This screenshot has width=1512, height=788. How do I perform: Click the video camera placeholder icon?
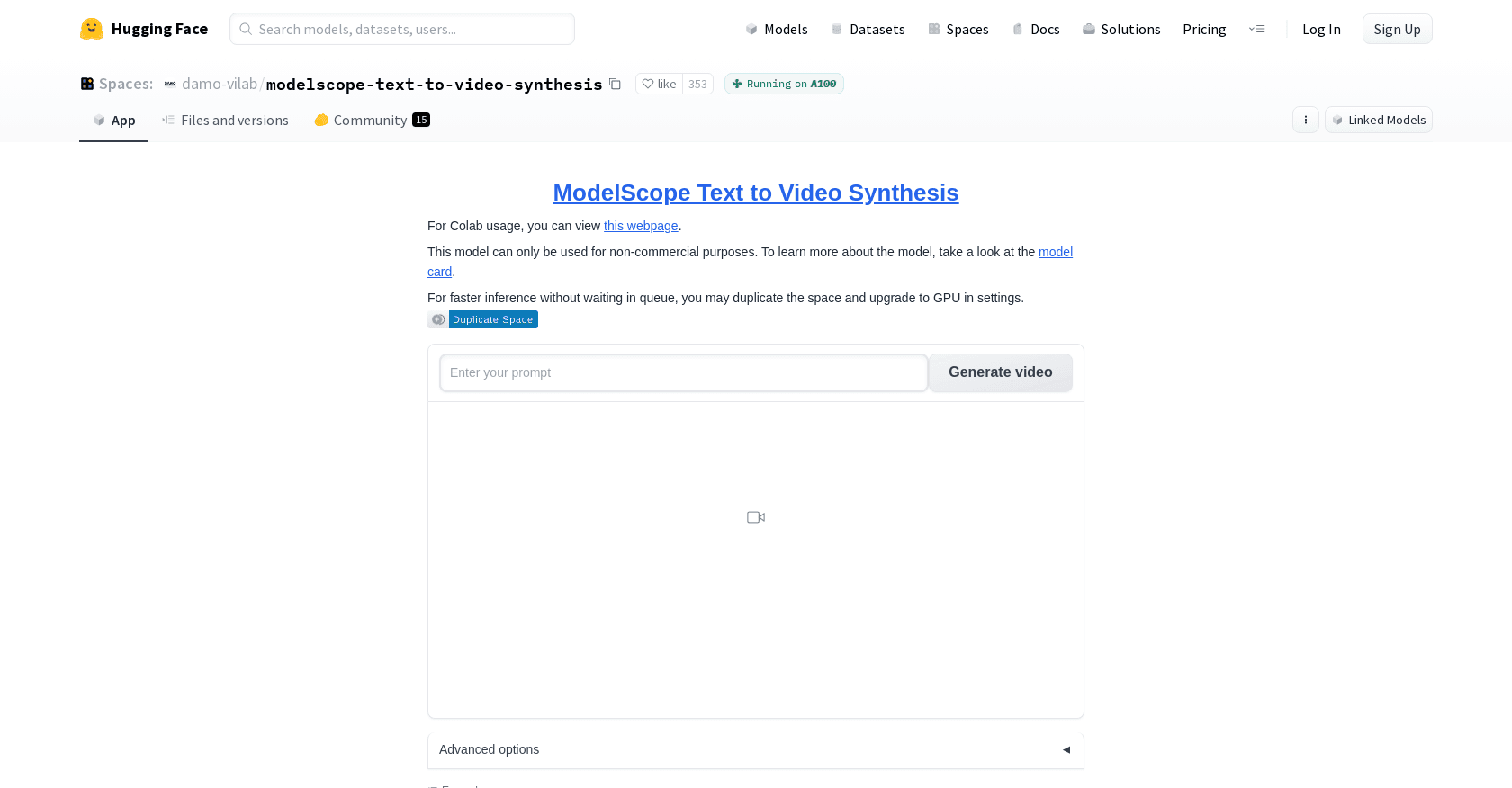(756, 517)
